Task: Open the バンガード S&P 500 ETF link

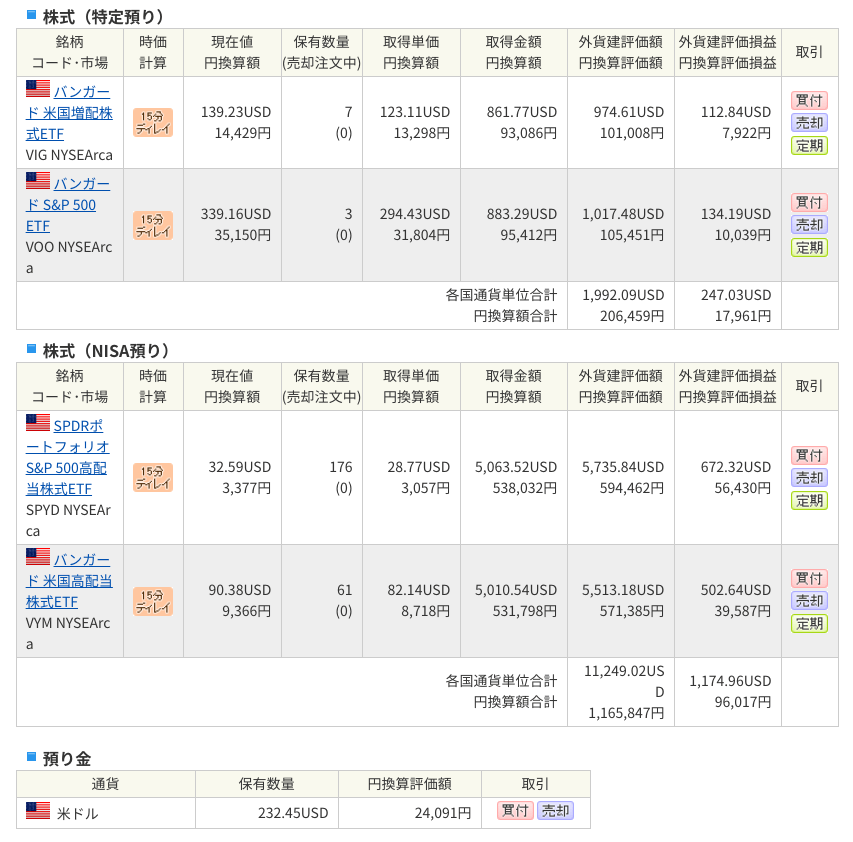Action: (67, 205)
